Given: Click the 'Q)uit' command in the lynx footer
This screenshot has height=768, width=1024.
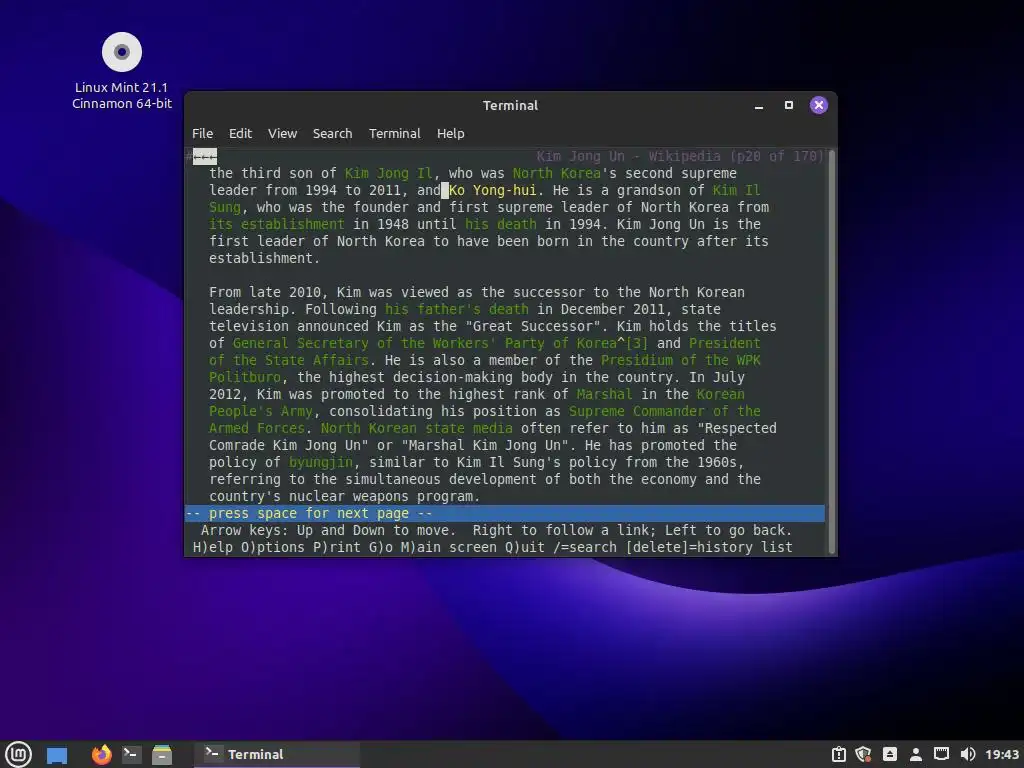Looking at the screenshot, I should tap(524, 547).
